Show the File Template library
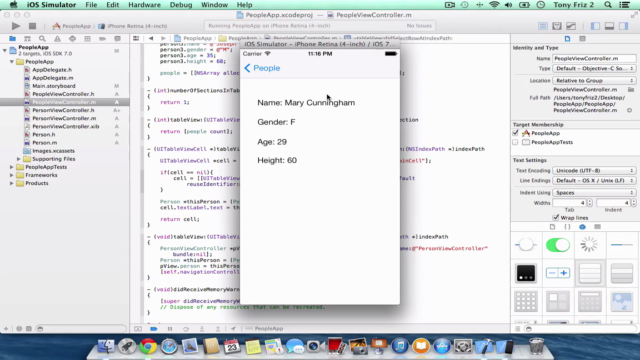 (552, 227)
